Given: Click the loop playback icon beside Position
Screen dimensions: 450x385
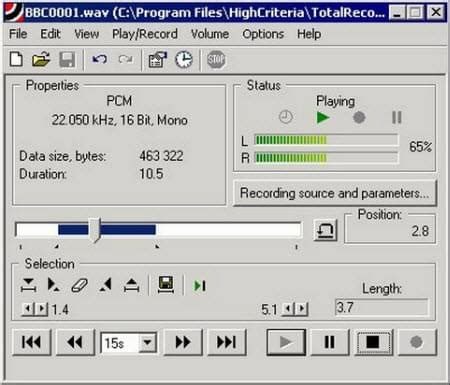Looking at the screenshot, I should click(x=325, y=230).
